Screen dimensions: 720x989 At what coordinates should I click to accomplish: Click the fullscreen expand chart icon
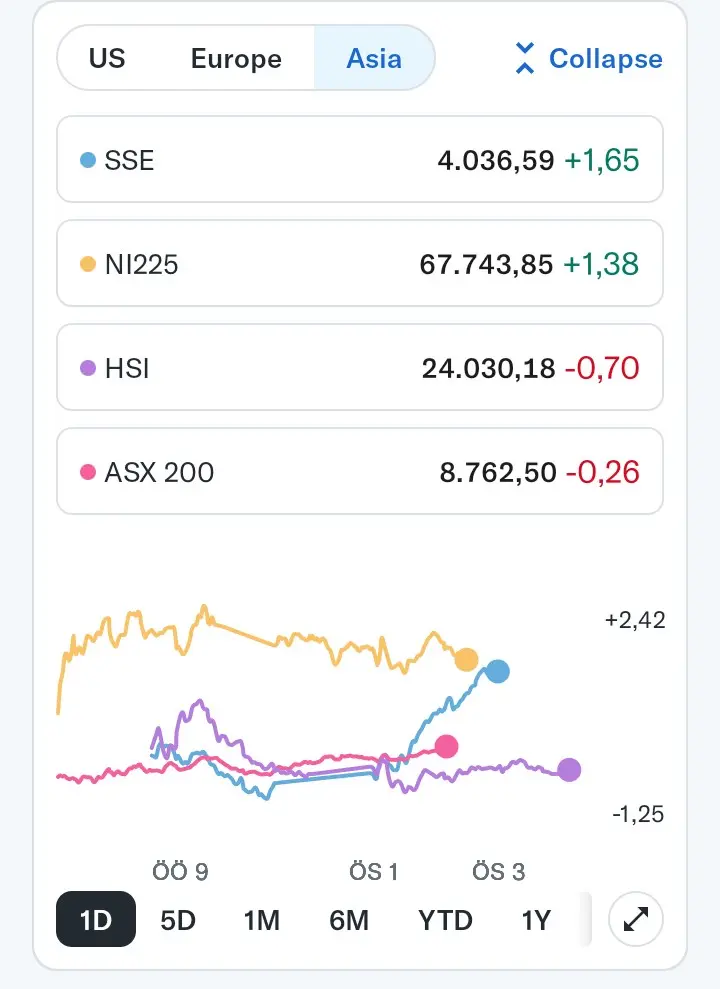[636, 919]
